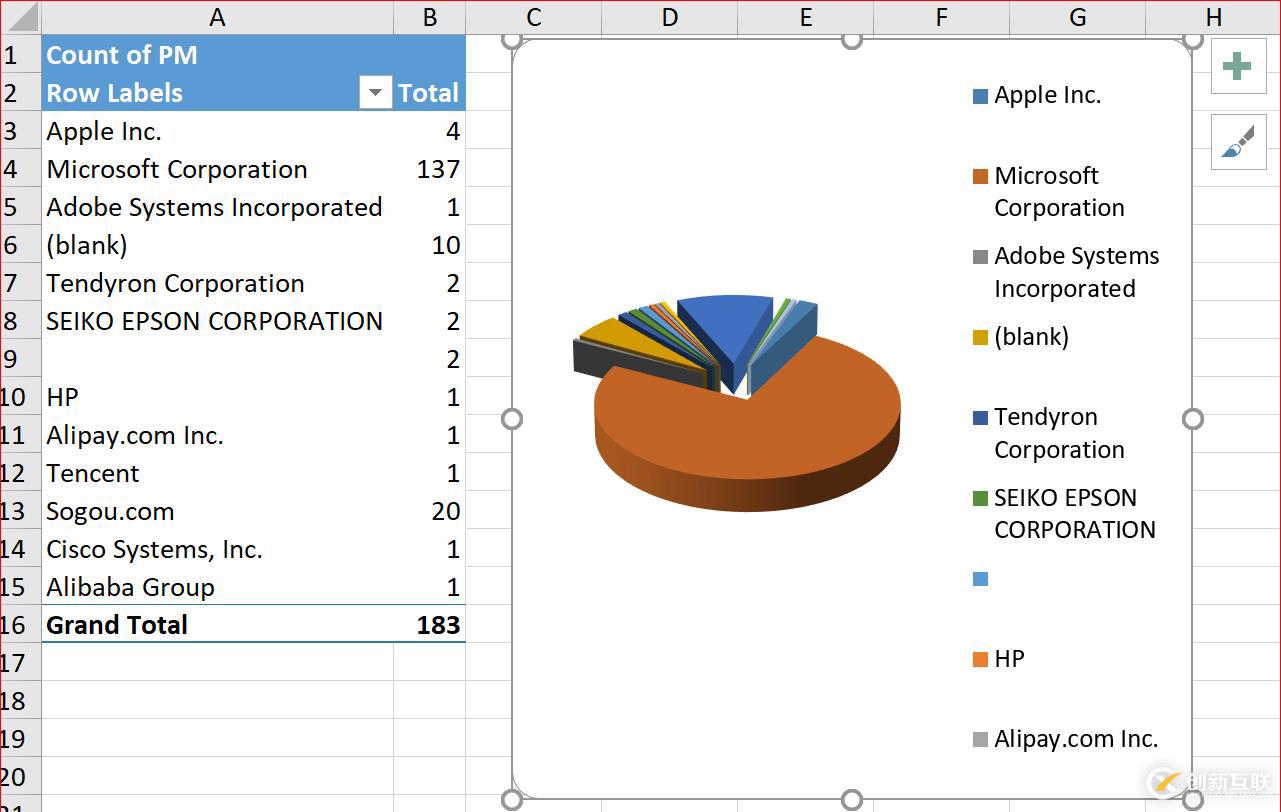Click the value 10 cell
Screen dimensions: 1281x812
430,245
